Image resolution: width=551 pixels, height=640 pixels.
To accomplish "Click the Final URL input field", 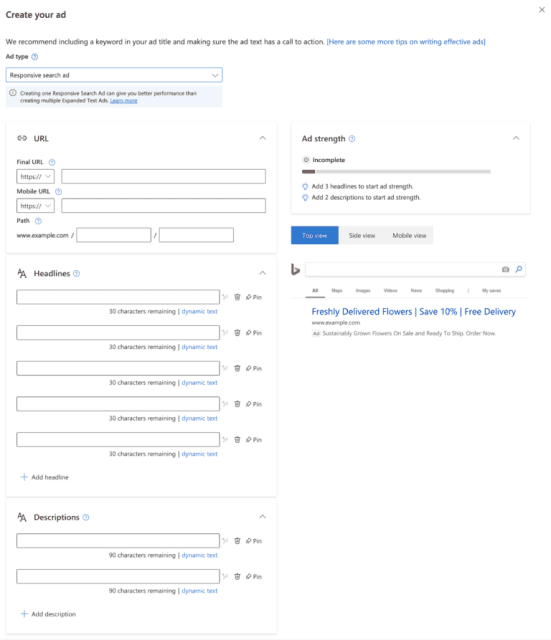I will [163, 176].
